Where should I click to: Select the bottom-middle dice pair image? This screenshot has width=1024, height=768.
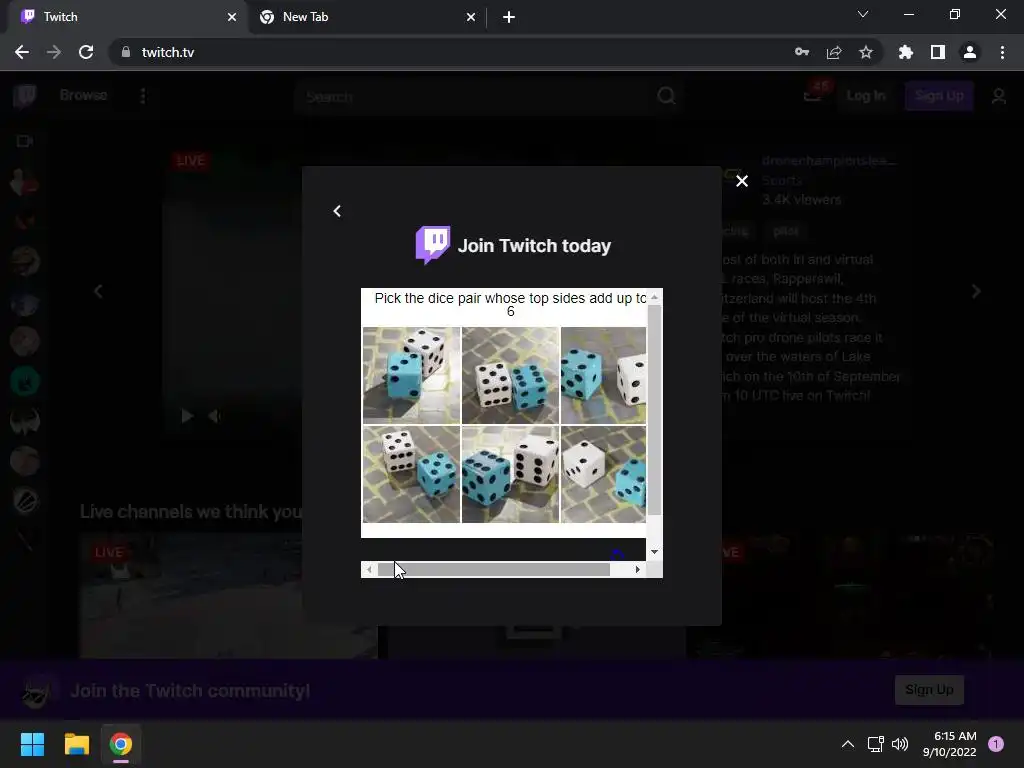(x=510, y=474)
